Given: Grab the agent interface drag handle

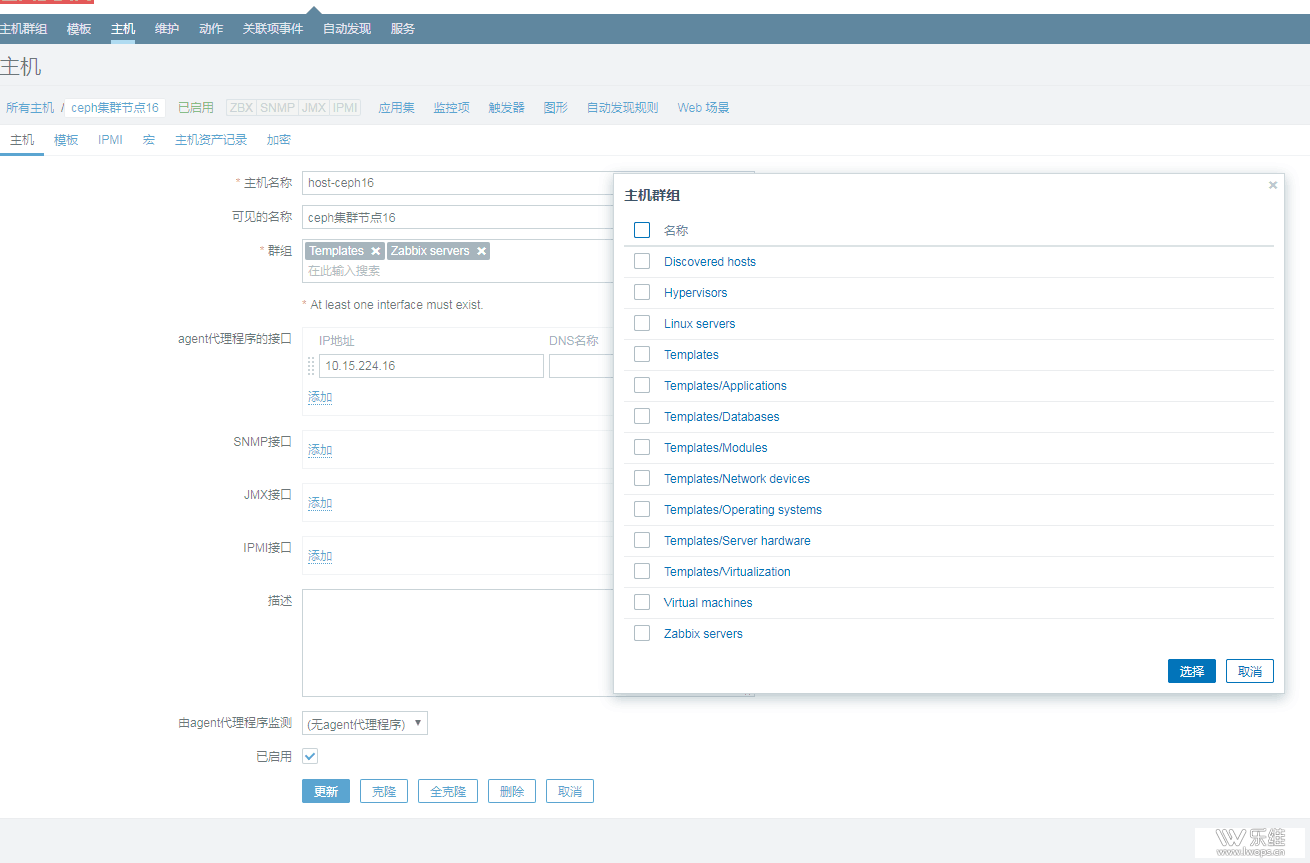Looking at the screenshot, I should point(311,366).
